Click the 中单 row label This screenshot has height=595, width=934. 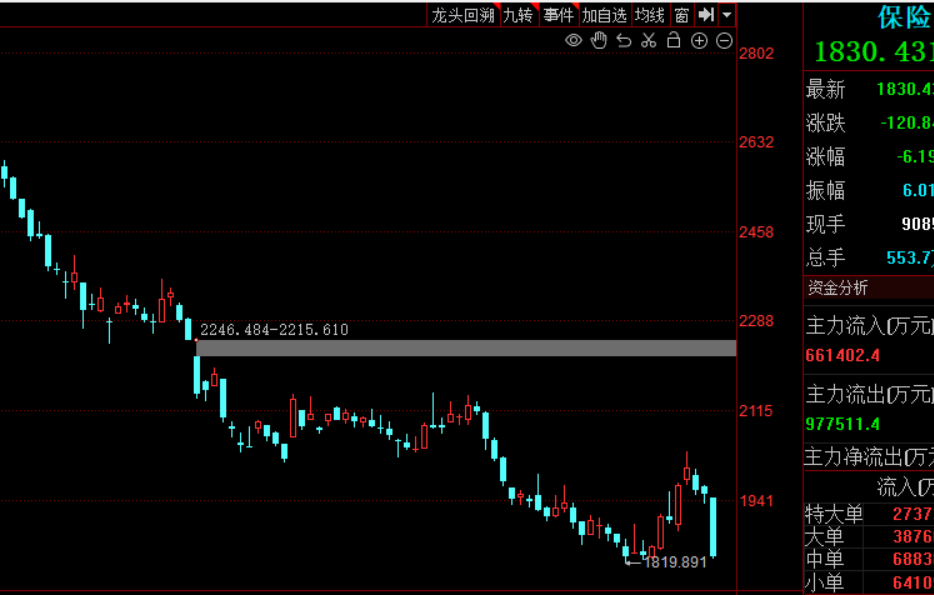point(824,559)
